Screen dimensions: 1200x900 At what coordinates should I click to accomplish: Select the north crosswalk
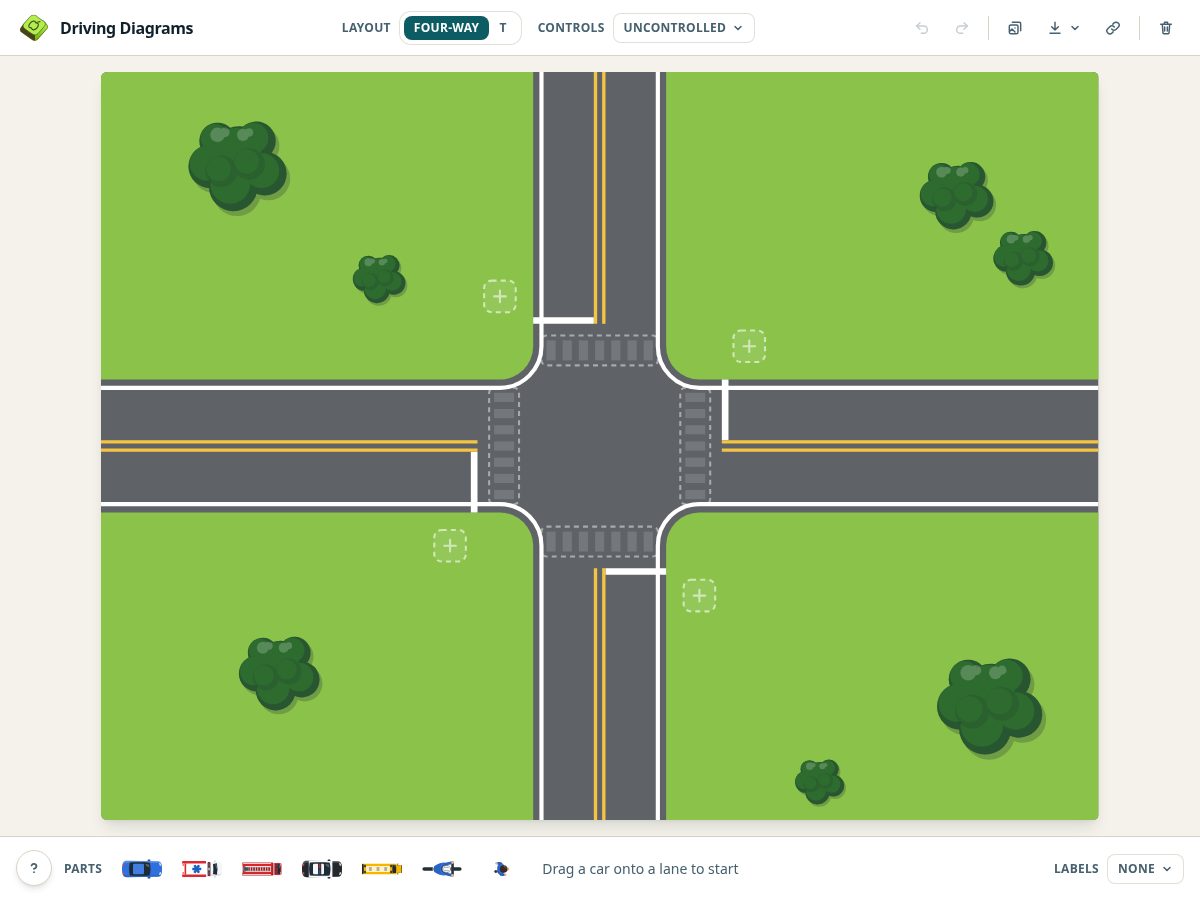click(600, 350)
